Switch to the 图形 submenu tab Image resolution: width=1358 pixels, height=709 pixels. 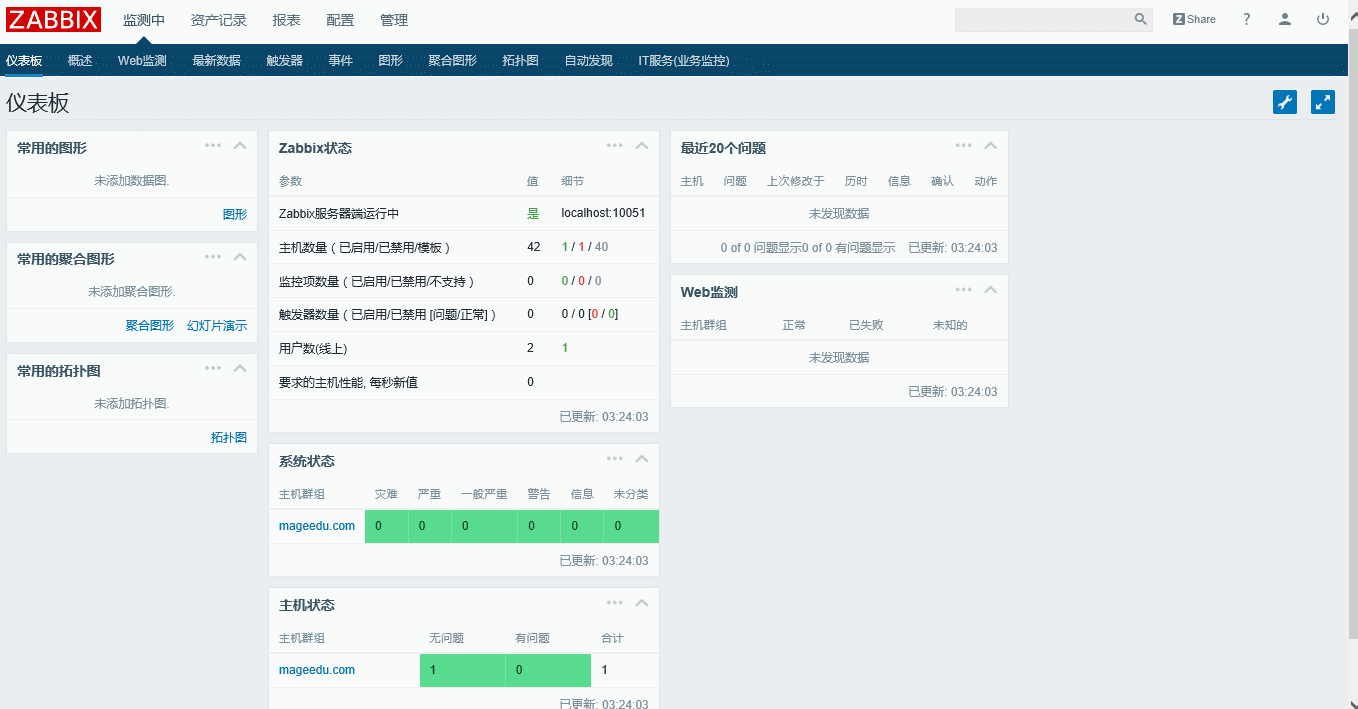click(x=391, y=61)
